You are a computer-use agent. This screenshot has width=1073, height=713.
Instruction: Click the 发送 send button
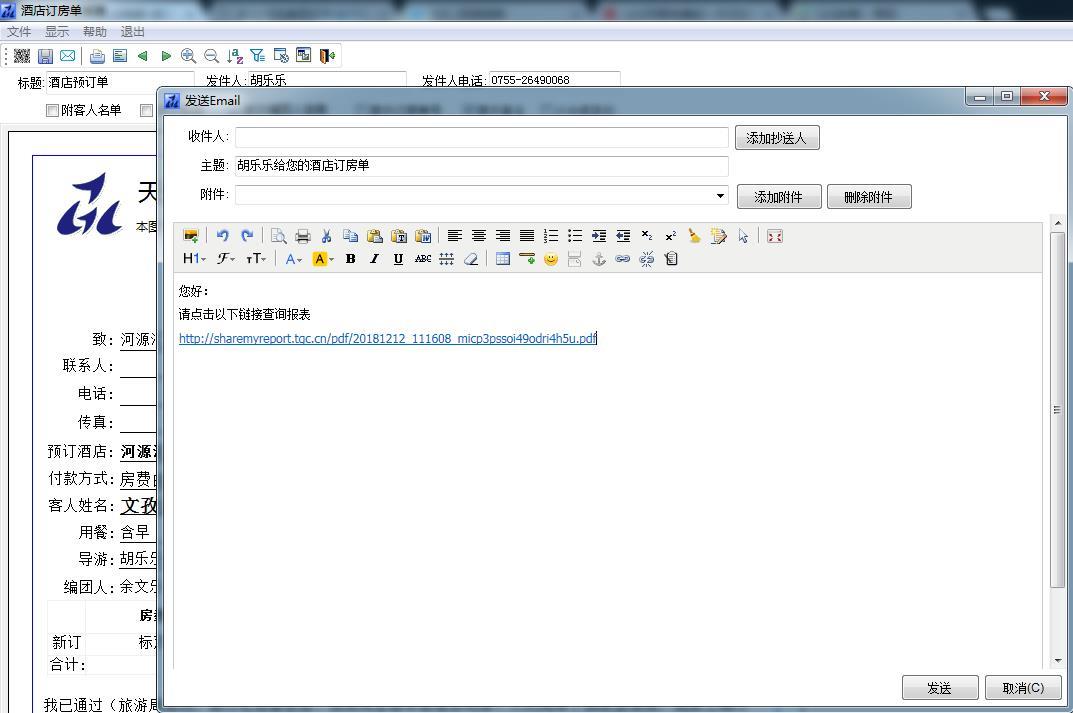pyautogui.click(x=940, y=688)
